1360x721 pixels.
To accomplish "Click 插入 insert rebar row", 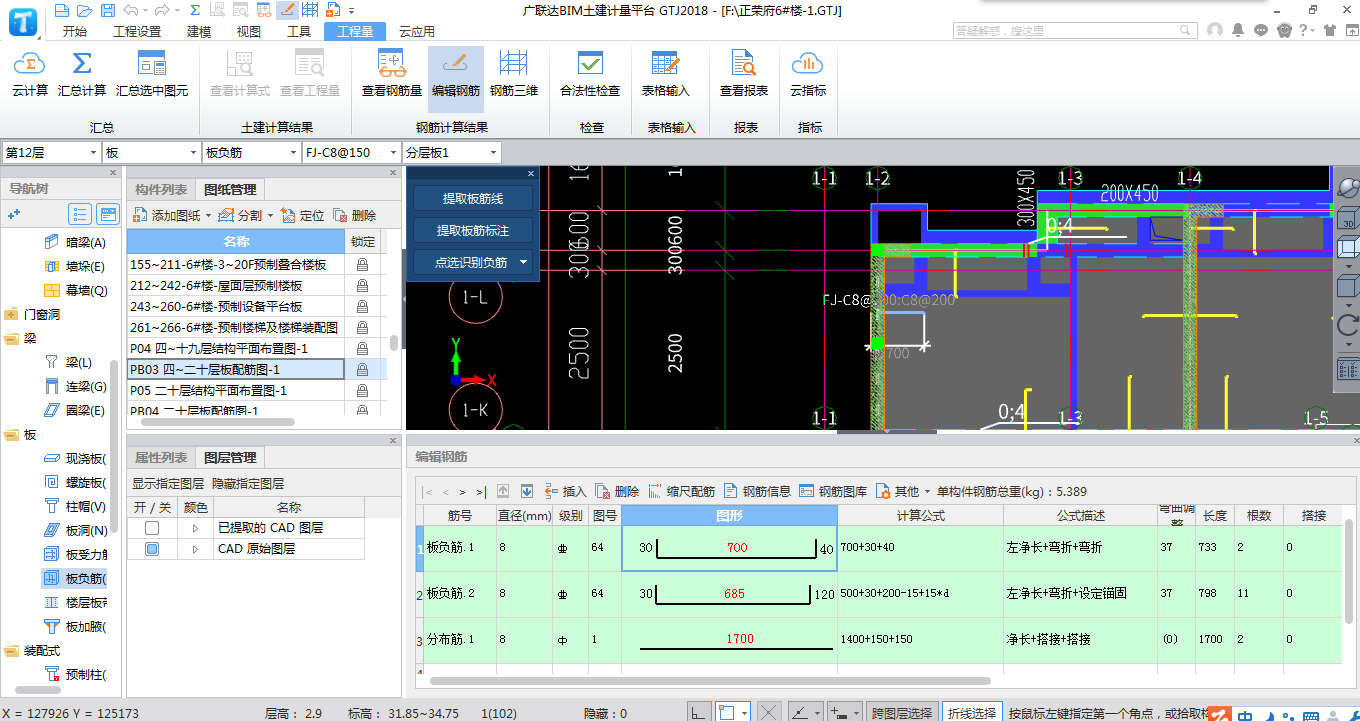I will pyautogui.click(x=565, y=491).
